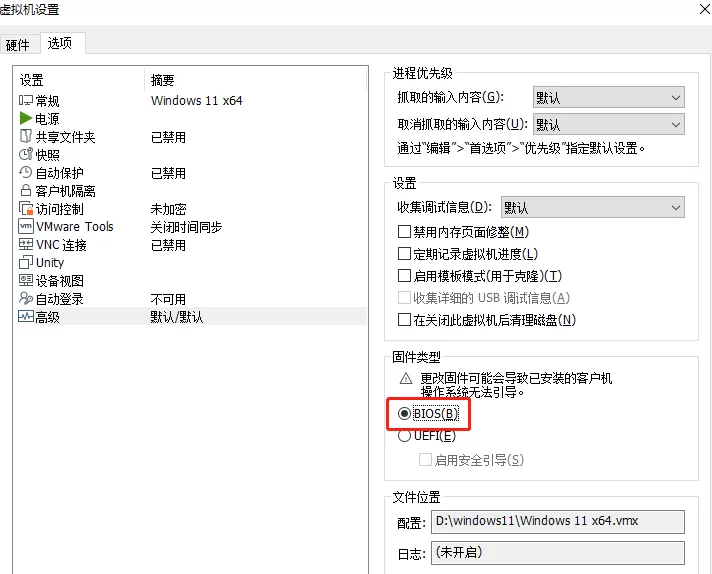Image resolution: width=712 pixels, height=574 pixels.
Task: Select the VMware Tools settings row
Action: coord(191,227)
